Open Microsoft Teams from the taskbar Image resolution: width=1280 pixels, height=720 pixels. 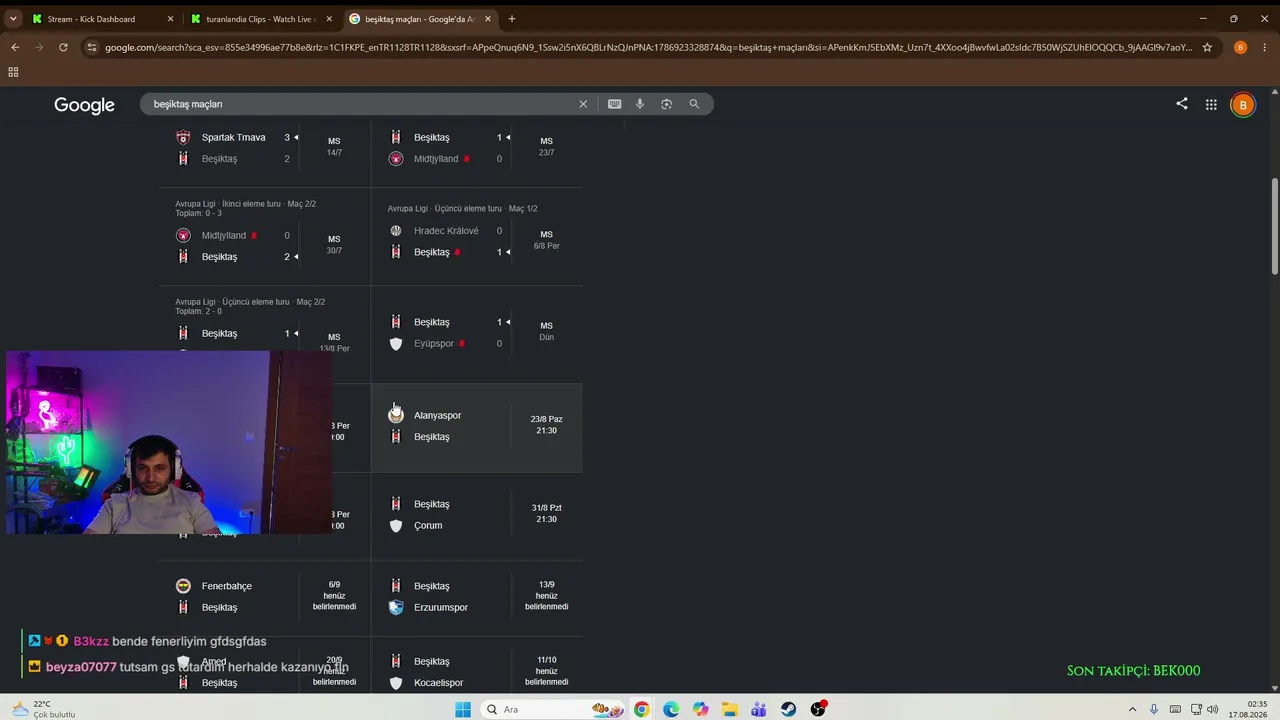759,709
